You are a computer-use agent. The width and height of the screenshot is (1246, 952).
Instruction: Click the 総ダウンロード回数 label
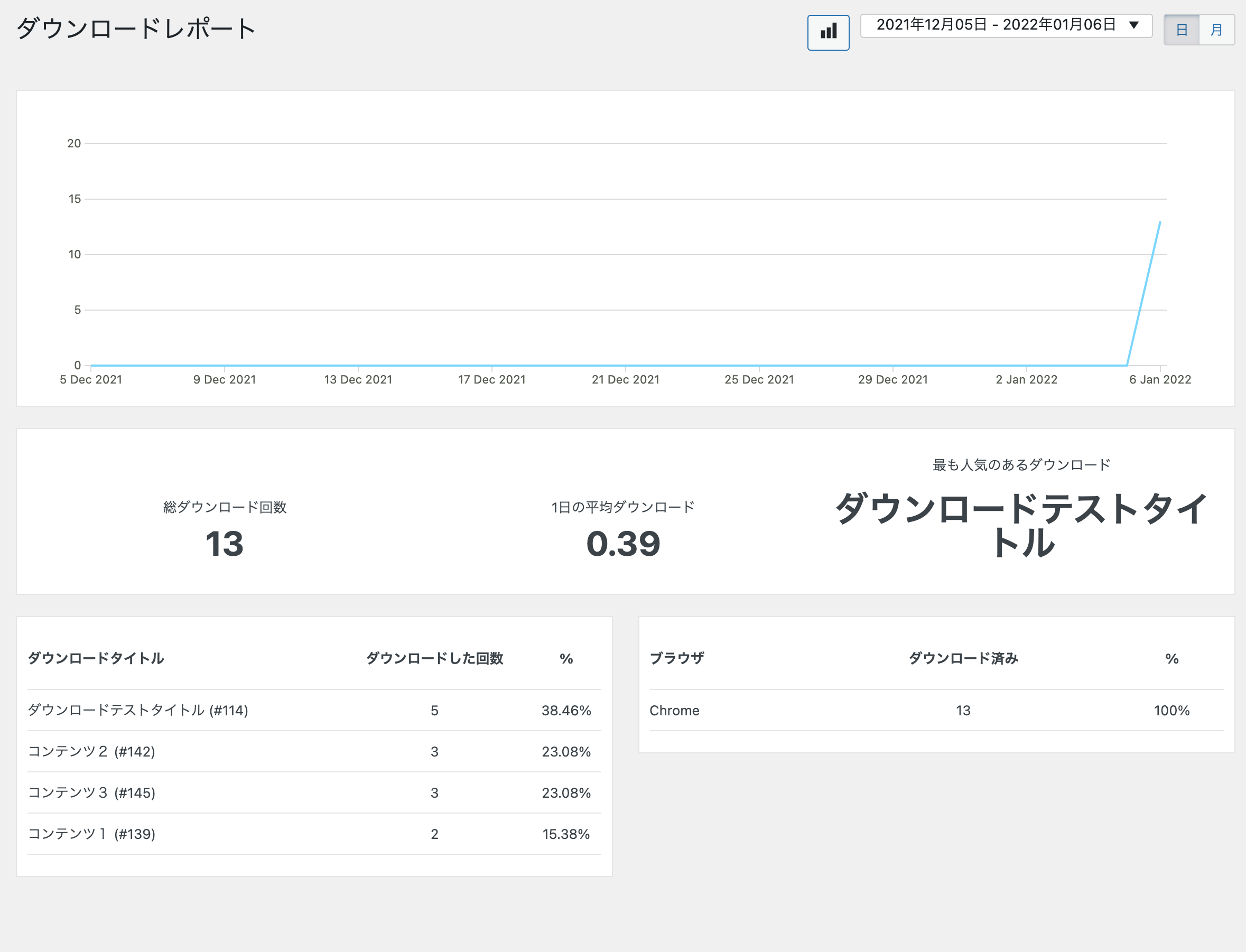pos(225,507)
